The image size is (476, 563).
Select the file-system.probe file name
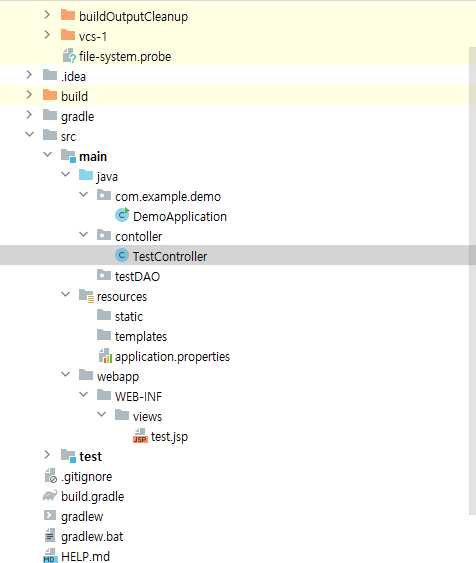click(125, 57)
